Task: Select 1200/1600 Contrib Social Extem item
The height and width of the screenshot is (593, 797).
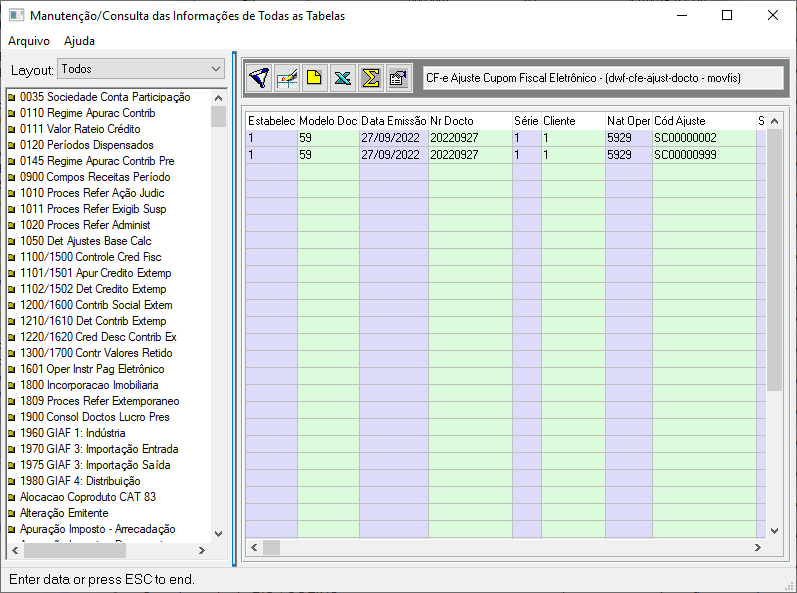Action: (x=96, y=305)
